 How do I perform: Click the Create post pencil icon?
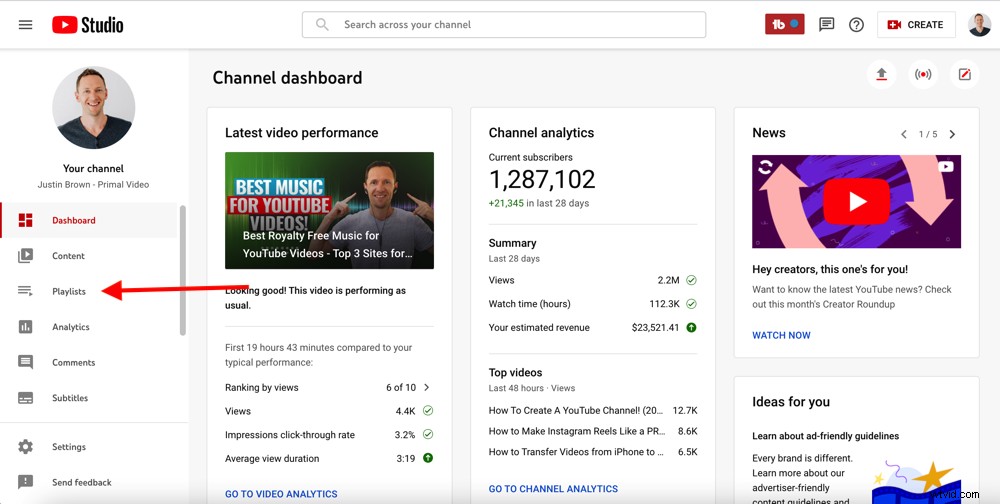(x=964, y=75)
